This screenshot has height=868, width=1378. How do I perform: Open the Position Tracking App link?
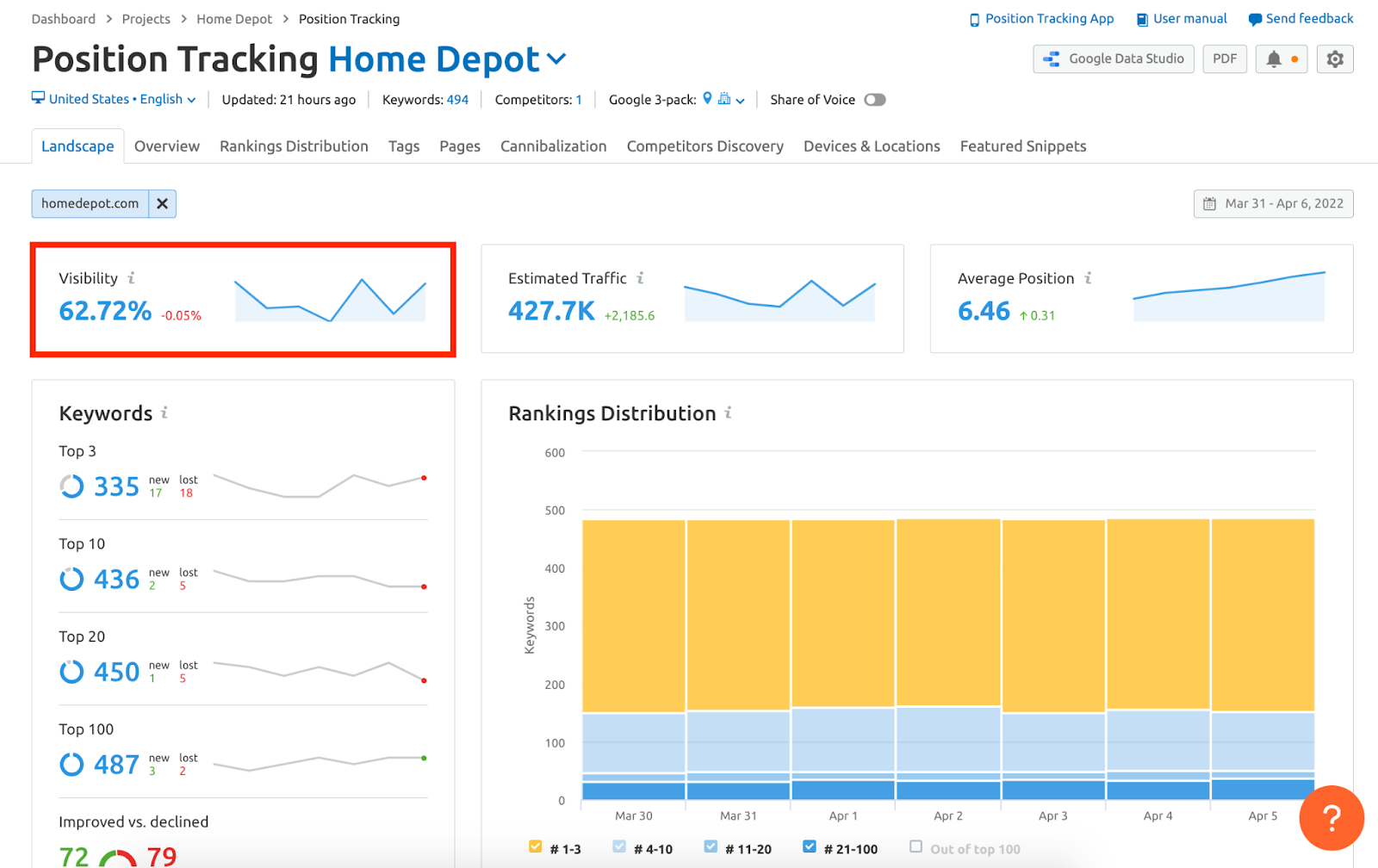coord(1049,19)
